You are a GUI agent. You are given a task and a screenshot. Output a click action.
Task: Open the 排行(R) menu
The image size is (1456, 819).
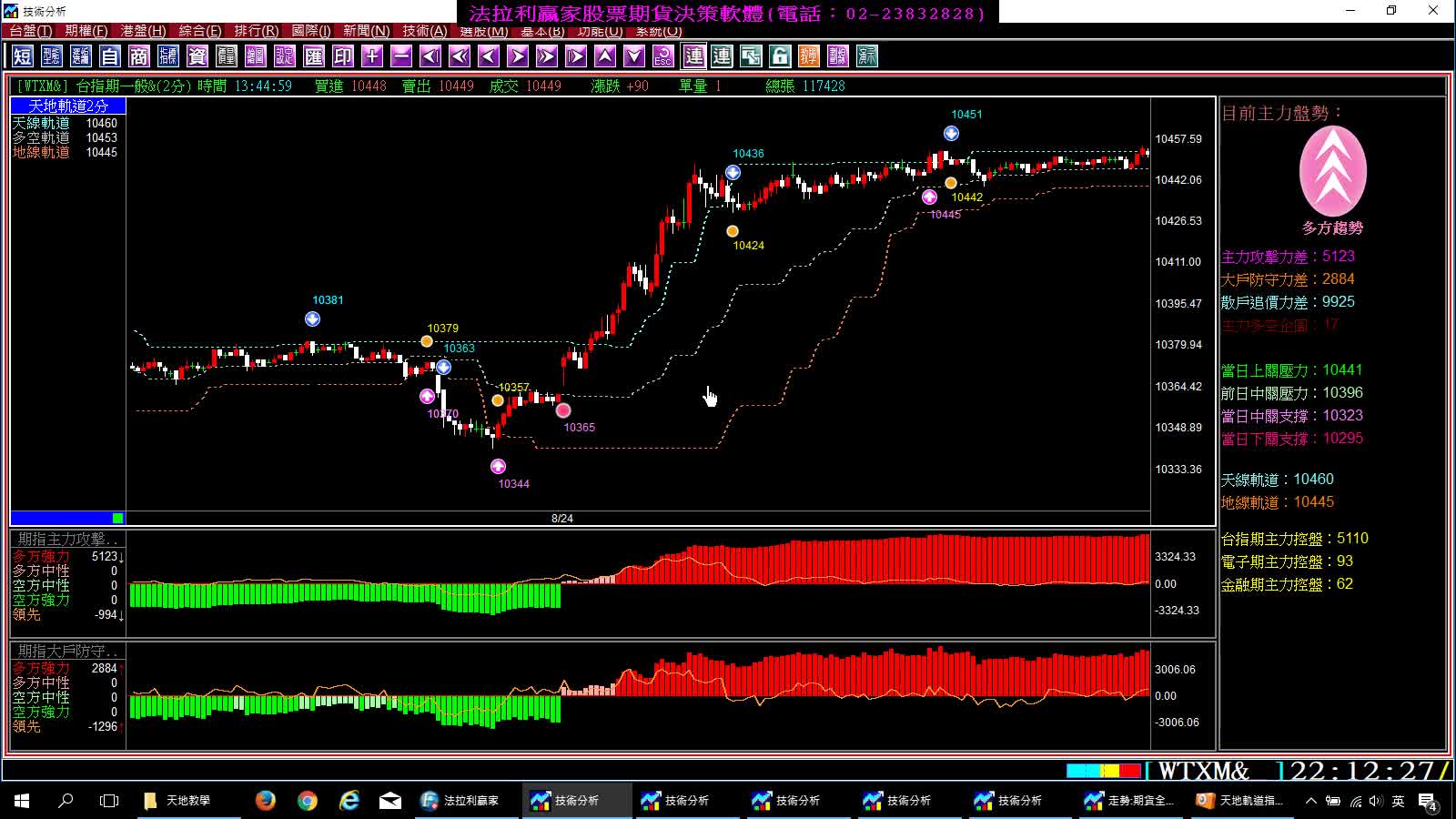click(x=256, y=31)
